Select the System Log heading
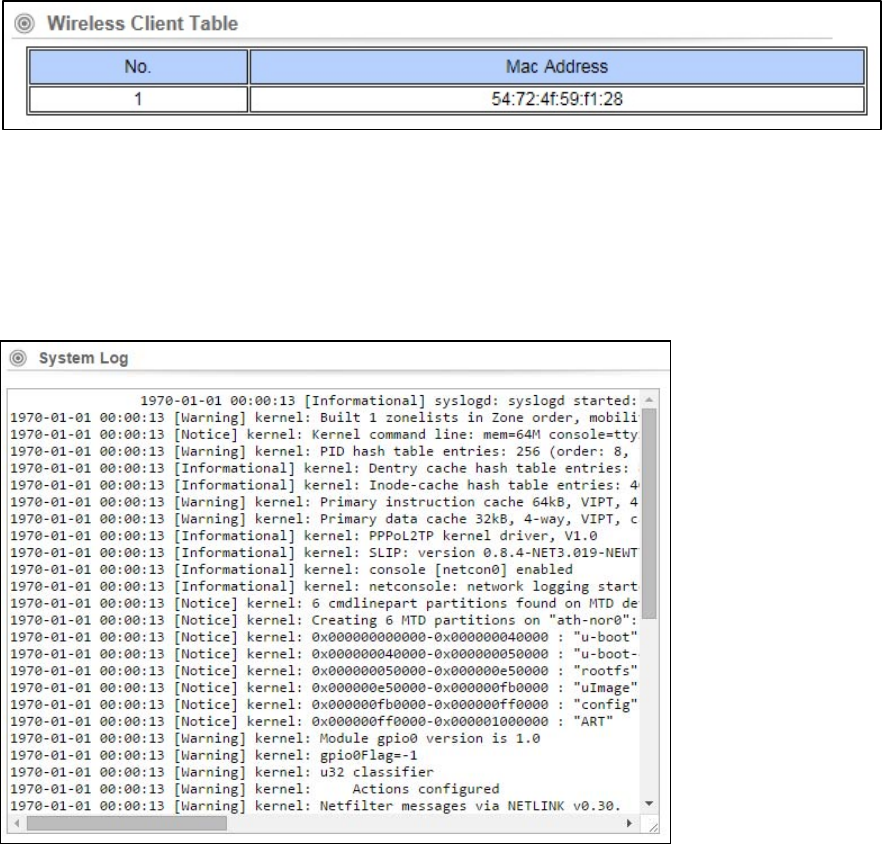The image size is (882, 844). point(83,358)
